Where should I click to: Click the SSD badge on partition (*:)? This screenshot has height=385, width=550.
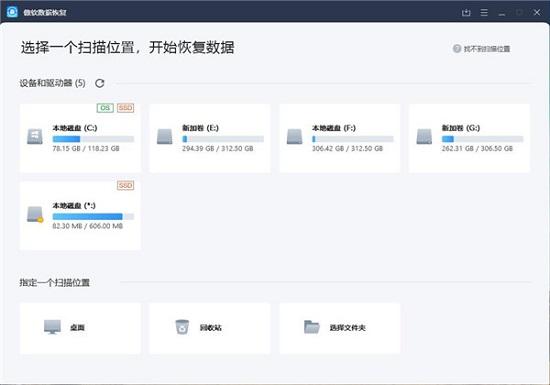[125, 185]
